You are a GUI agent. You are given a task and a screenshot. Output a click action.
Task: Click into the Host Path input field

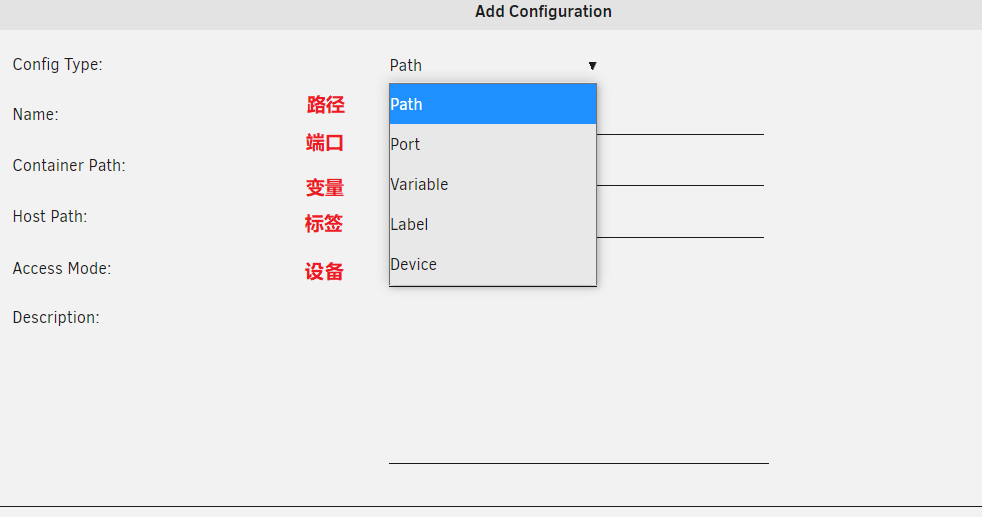(680, 223)
